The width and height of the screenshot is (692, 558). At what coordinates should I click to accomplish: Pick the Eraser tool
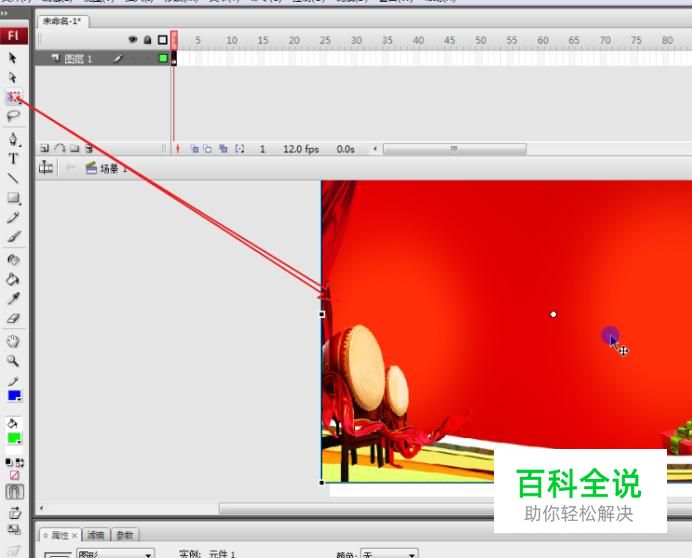13,318
